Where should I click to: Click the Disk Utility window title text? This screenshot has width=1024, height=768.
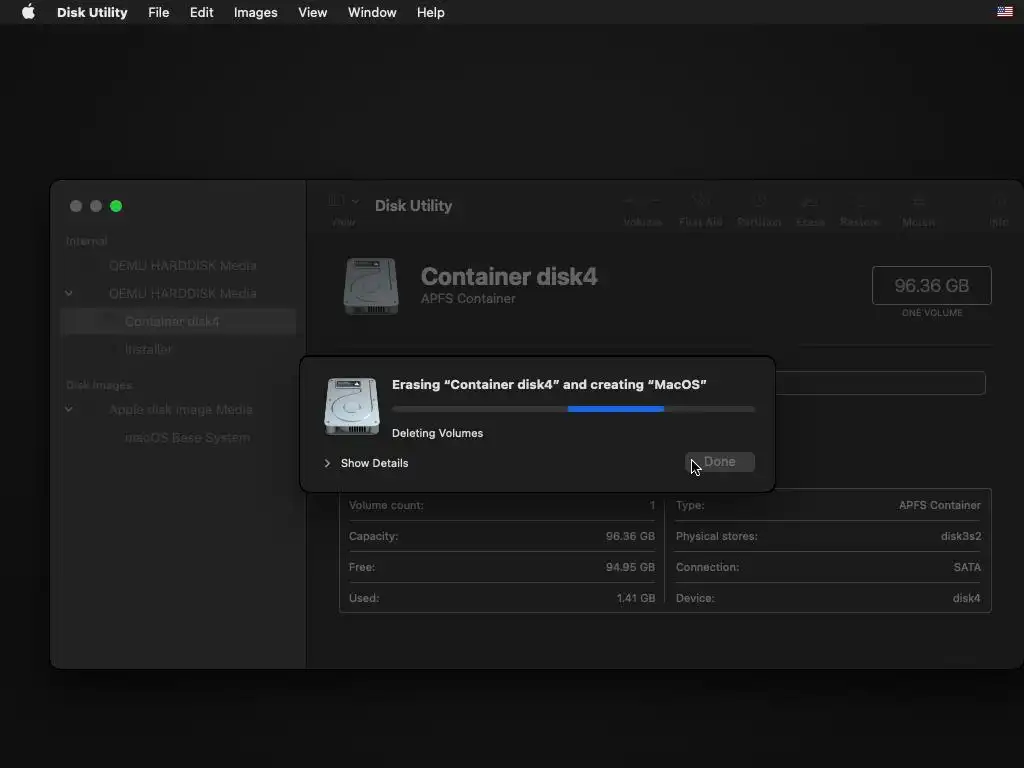[413, 206]
